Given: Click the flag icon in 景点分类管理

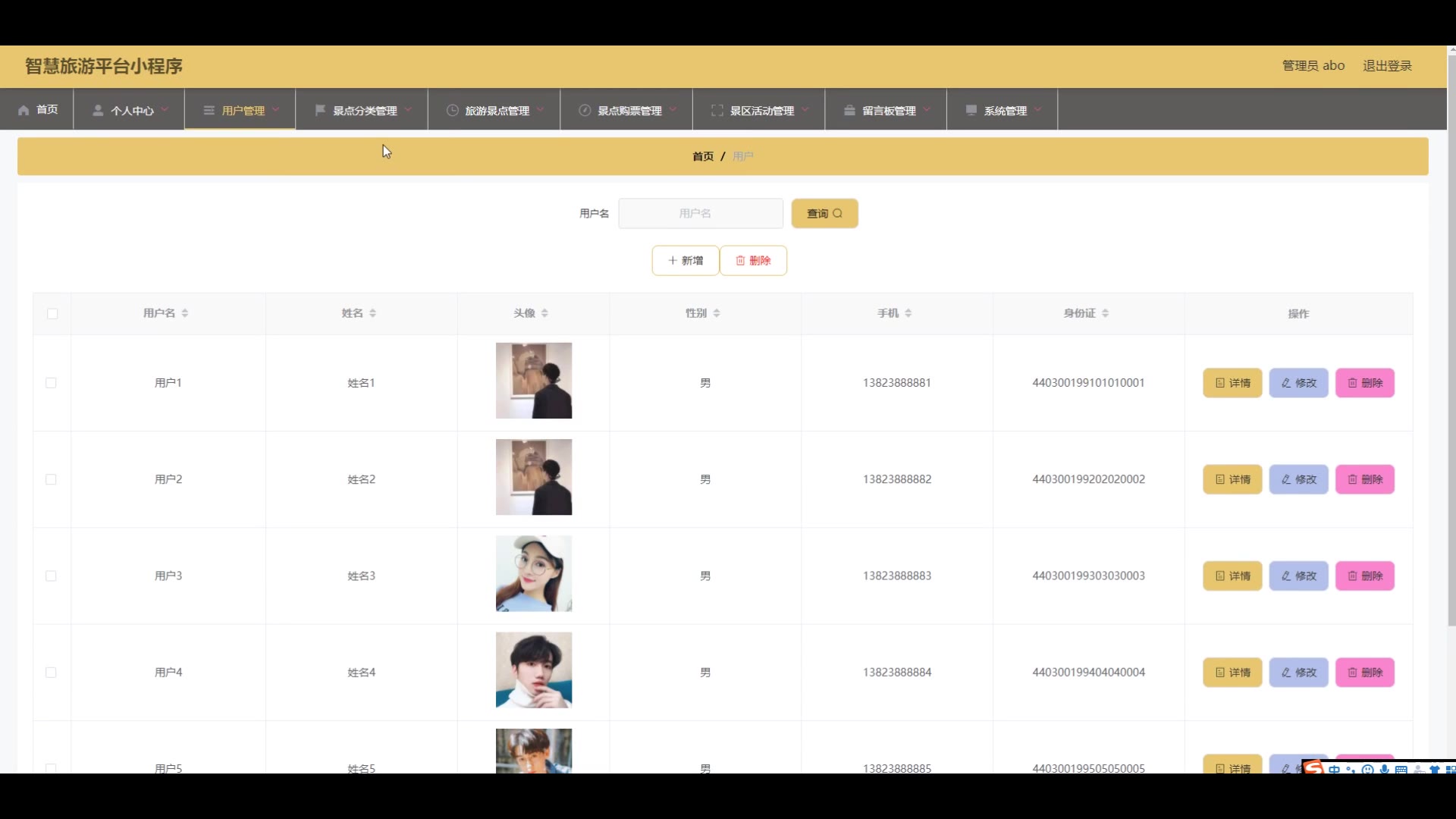Looking at the screenshot, I should click(x=320, y=111).
